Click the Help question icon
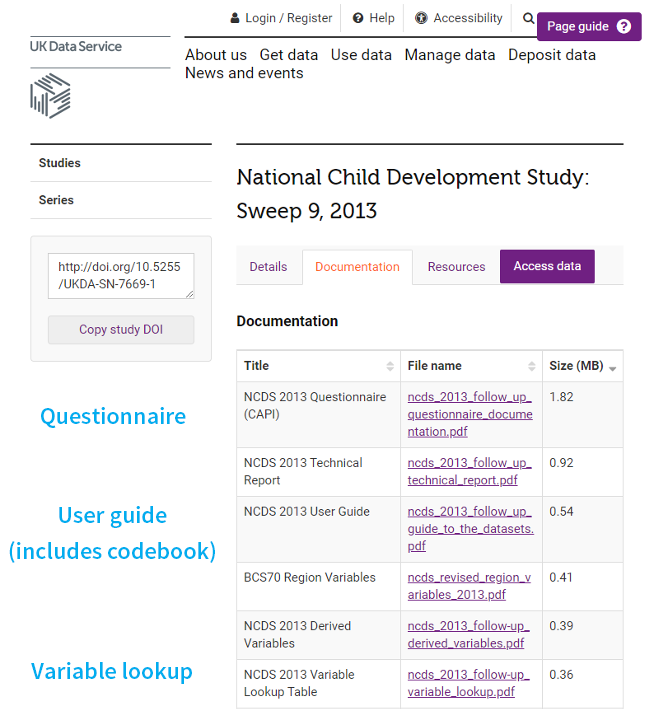 [358, 18]
